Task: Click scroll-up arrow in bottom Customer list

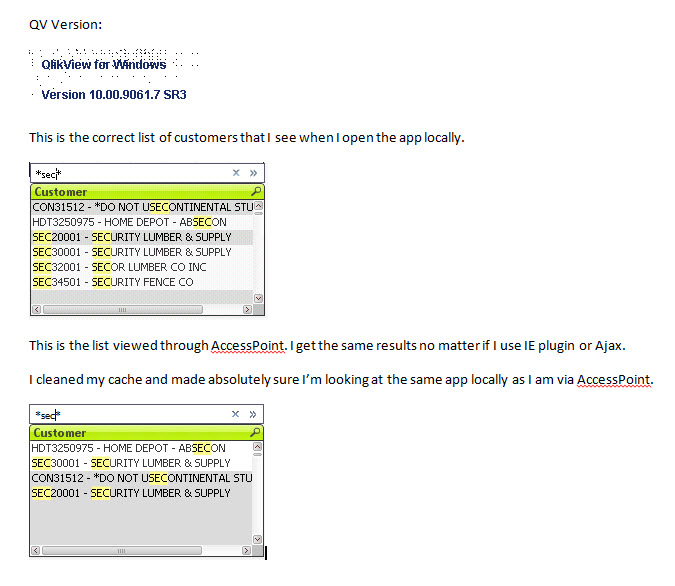Action: point(257,446)
